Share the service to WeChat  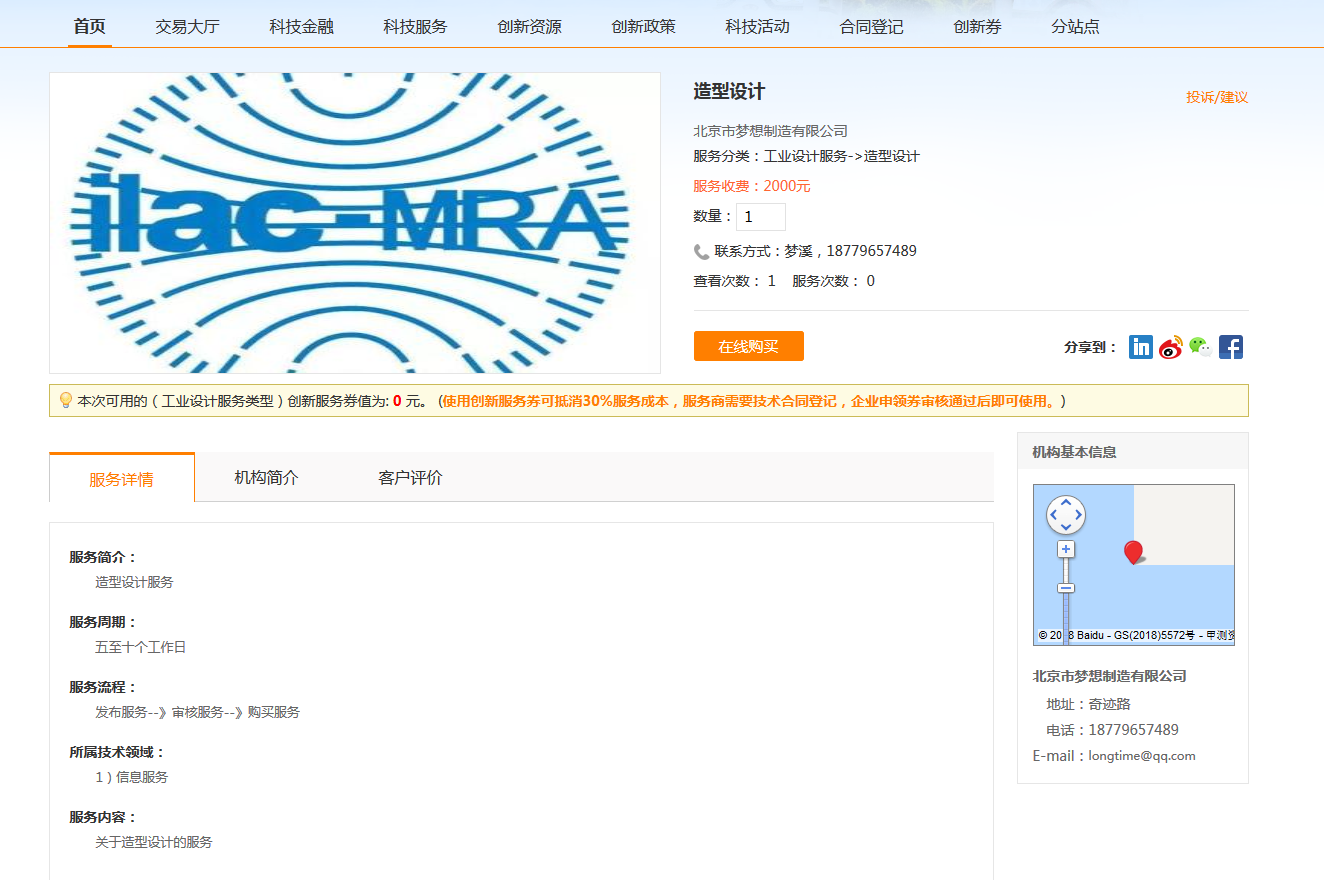1201,347
